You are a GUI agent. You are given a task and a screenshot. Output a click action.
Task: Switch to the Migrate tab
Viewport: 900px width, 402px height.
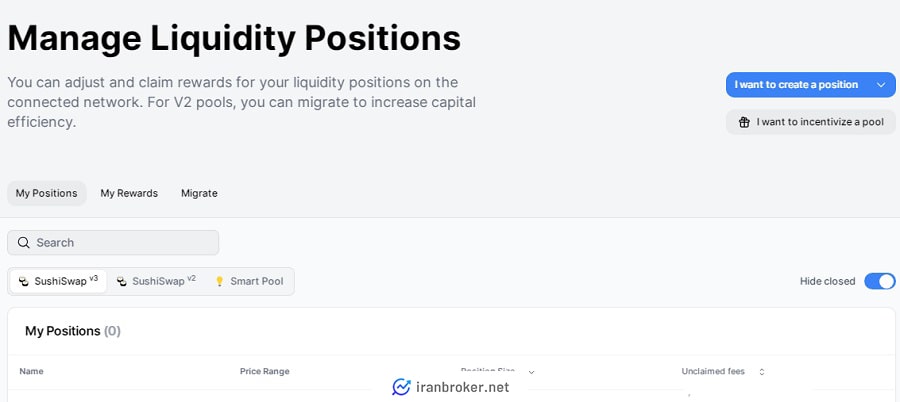(x=199, y=194)
